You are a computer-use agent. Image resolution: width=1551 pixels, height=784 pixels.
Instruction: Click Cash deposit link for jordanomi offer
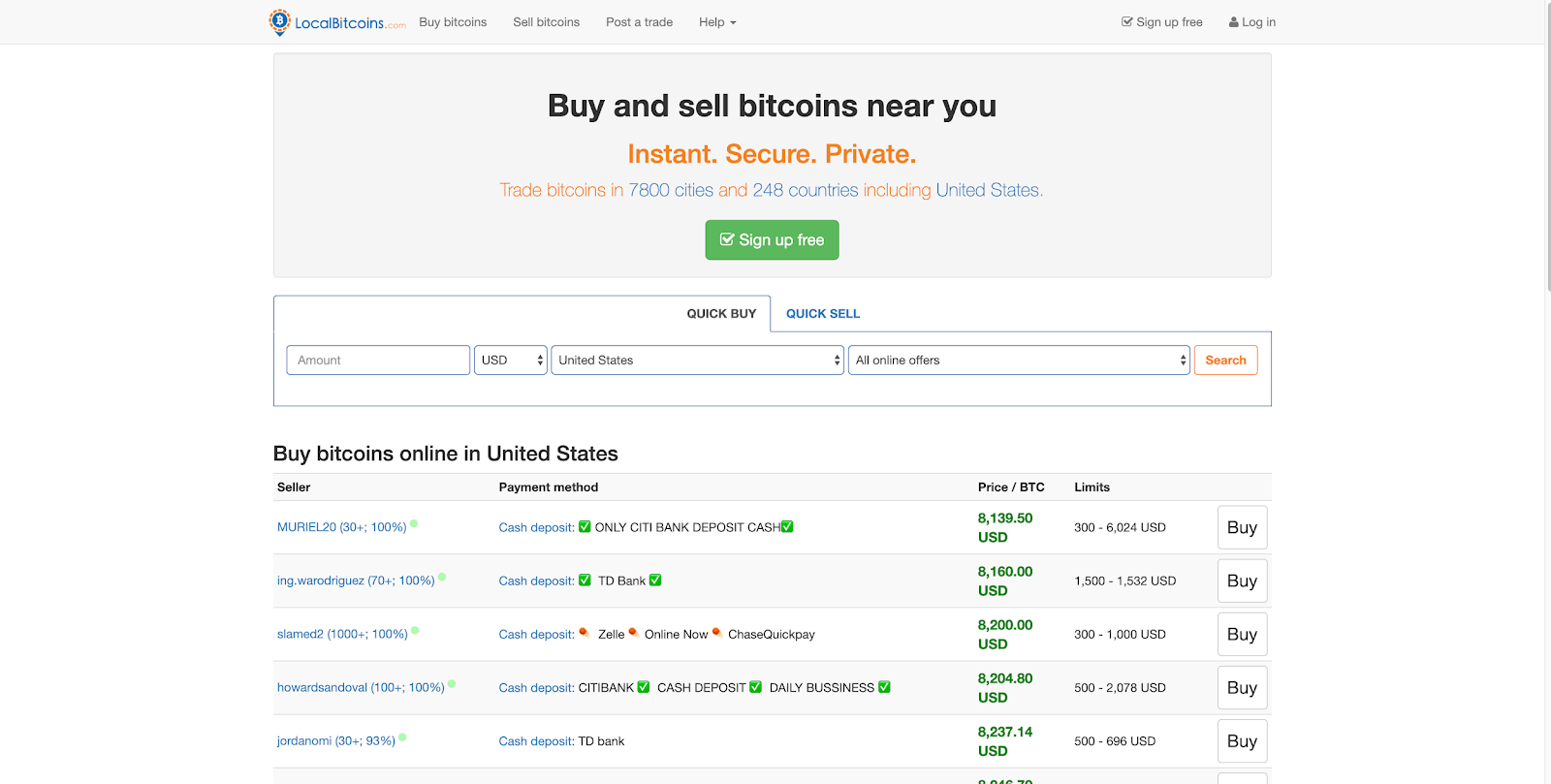pyautogui.click(x=537, y=740)
